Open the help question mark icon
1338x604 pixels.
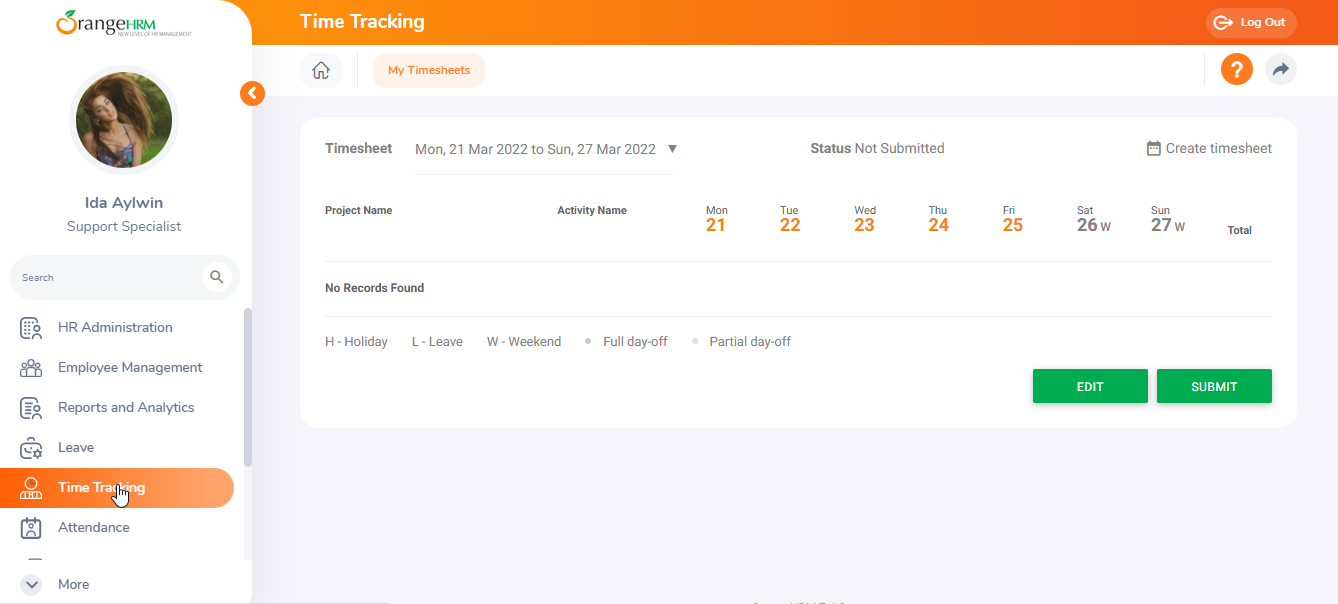(x=1236, y=69)
